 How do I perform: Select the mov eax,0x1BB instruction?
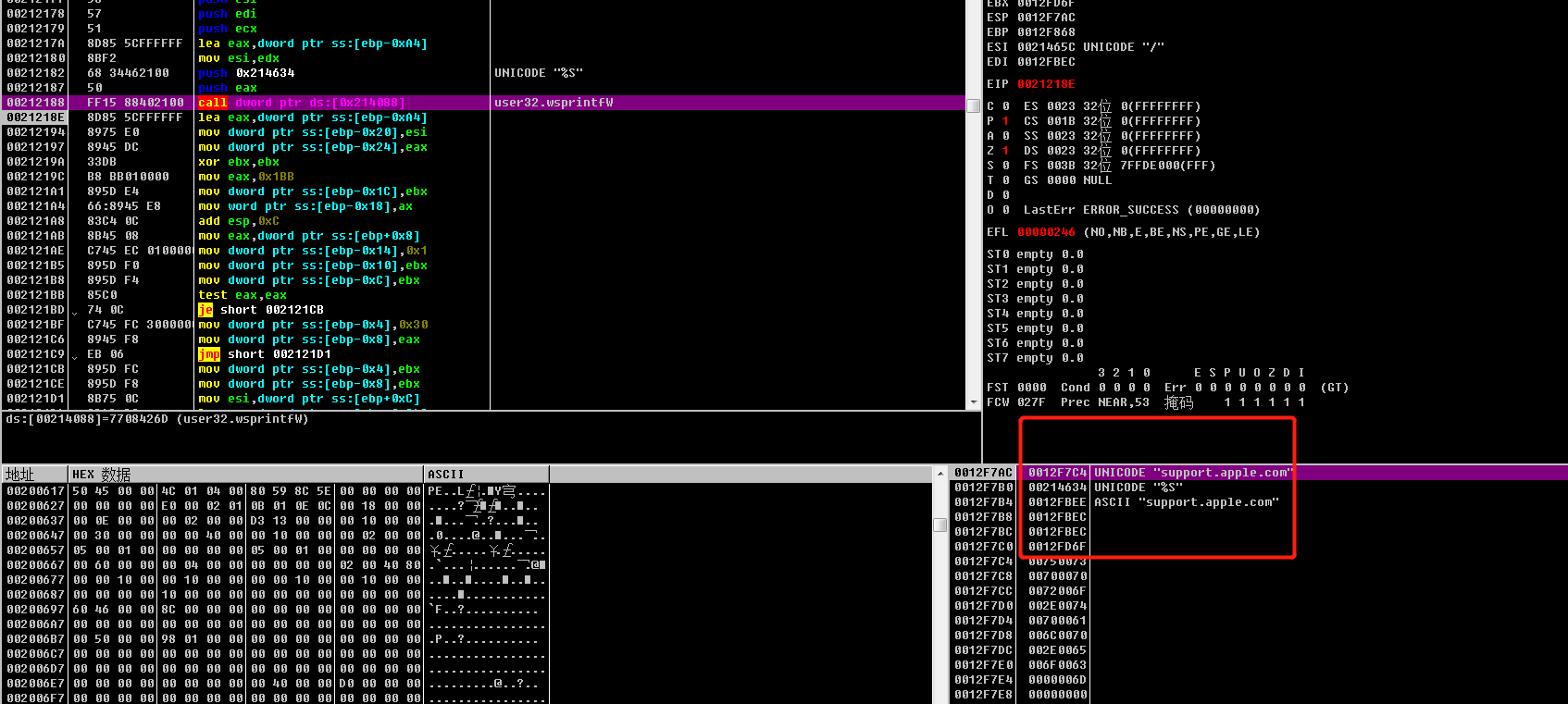coord(246,177)
